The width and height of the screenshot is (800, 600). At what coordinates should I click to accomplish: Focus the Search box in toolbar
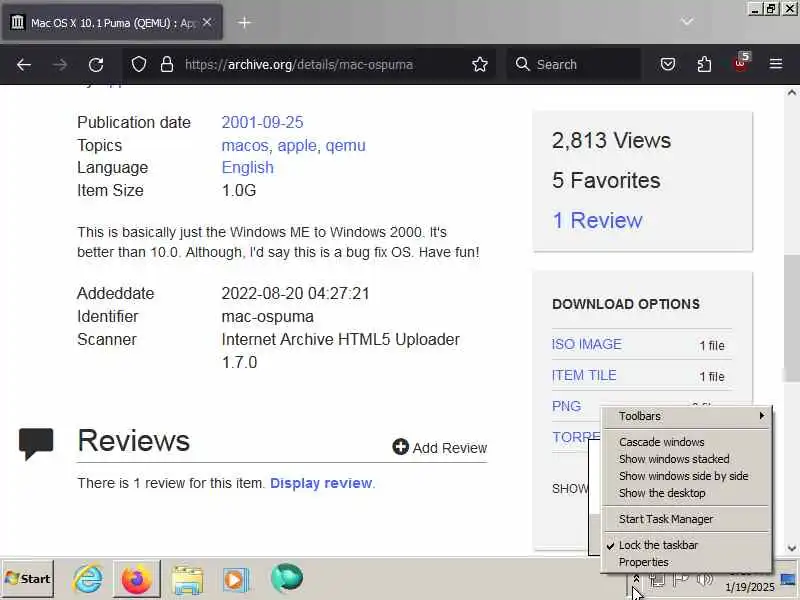pyautogui.click(x=573, y=65)
